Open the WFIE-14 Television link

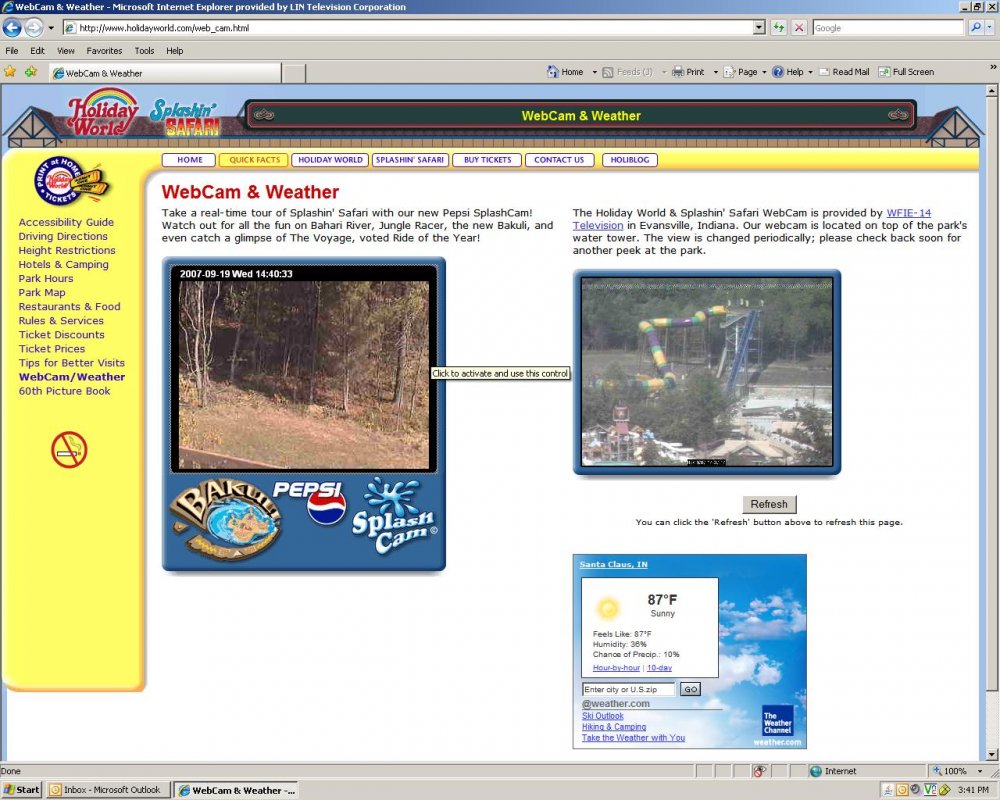[908, 213]
